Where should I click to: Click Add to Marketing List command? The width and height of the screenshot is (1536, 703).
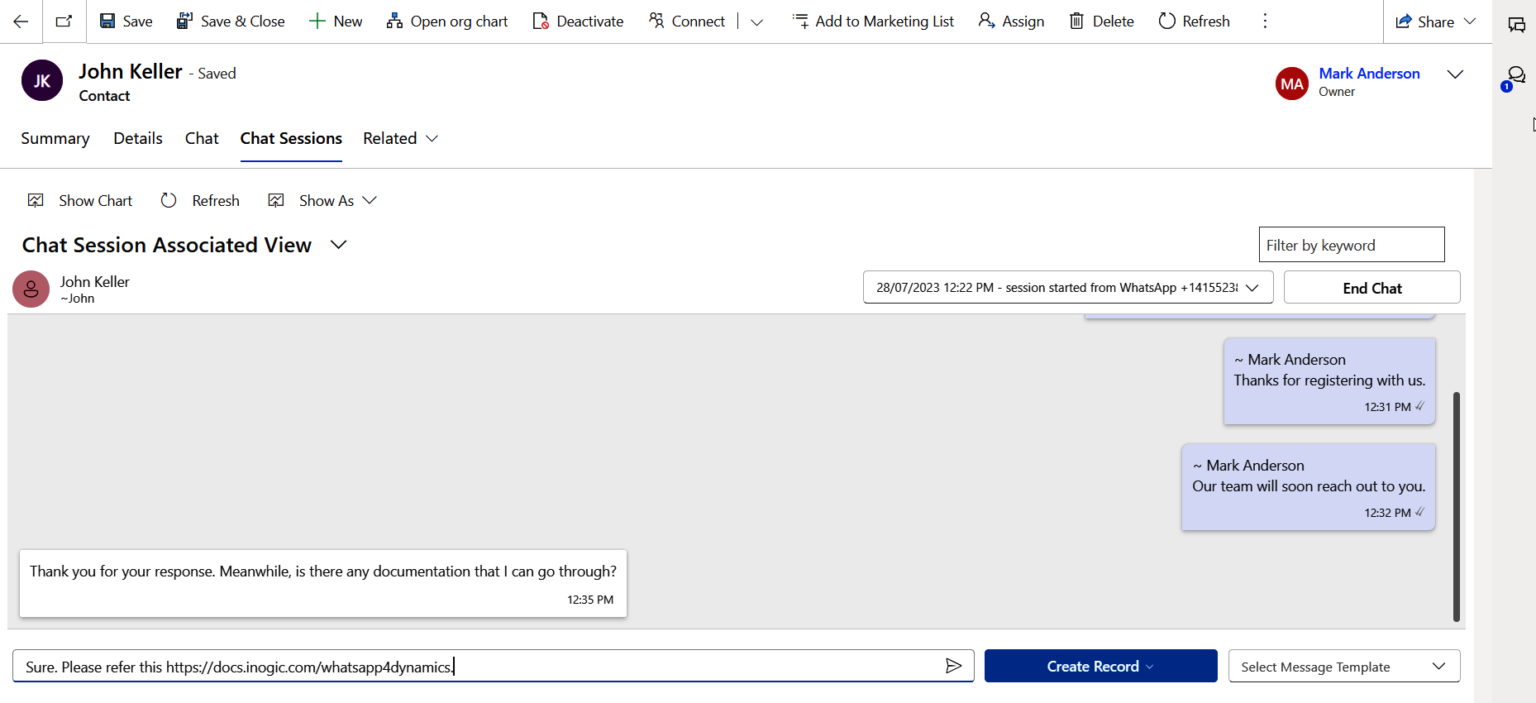pyautogui.click(x=873, y=21)
